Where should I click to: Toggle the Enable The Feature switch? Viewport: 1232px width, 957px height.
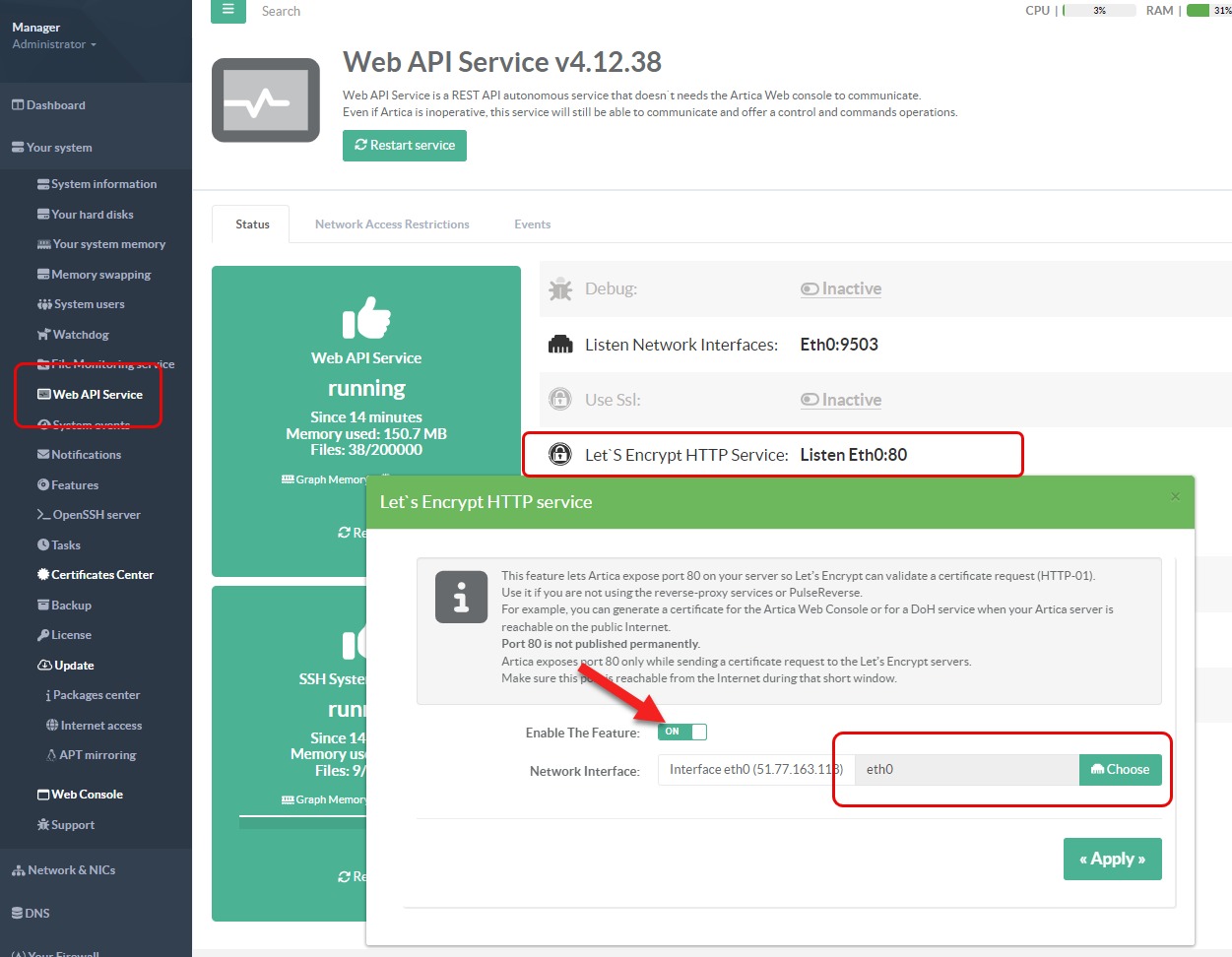pos(682,732)
